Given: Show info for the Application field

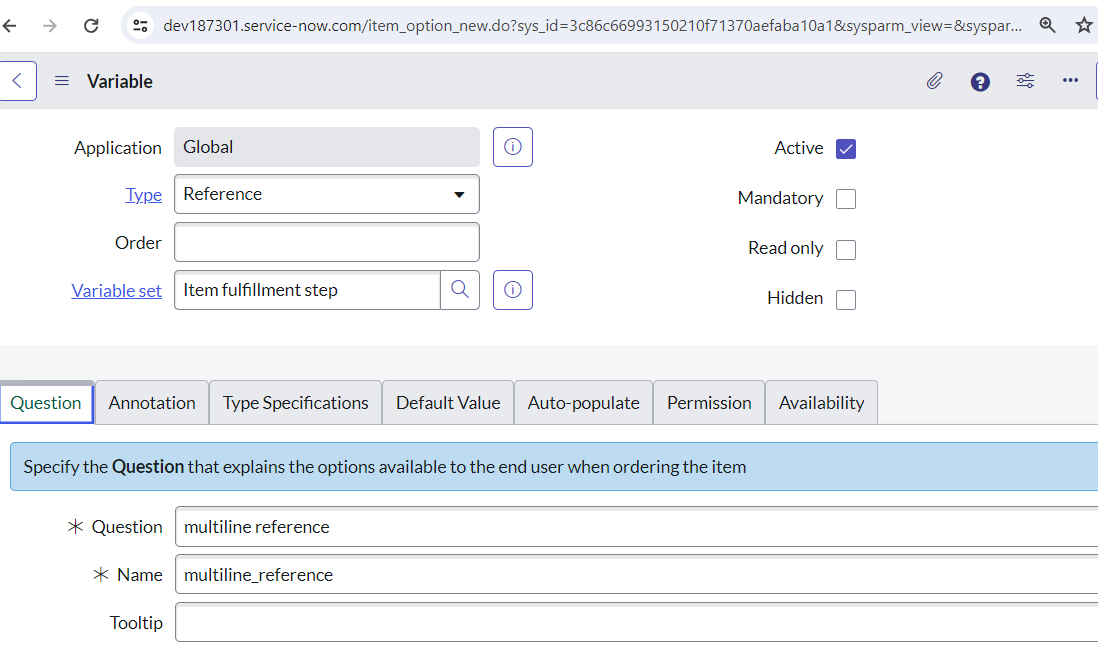Looking at the screenshot, I should [513, 147].
